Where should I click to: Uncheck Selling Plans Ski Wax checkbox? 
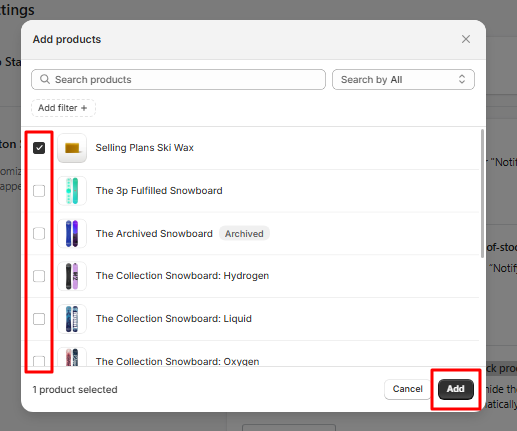coord(39,148)
